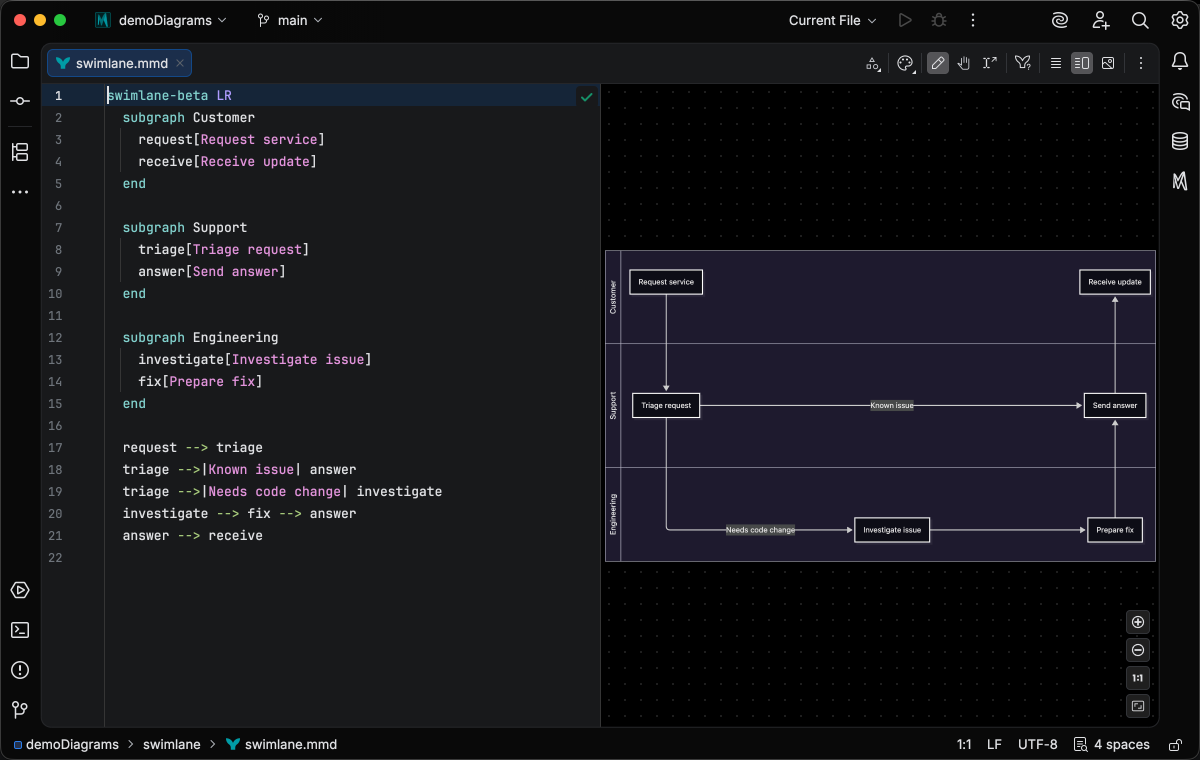
Task: Toggle the pencil edit mode
Action: click(938, 63)
